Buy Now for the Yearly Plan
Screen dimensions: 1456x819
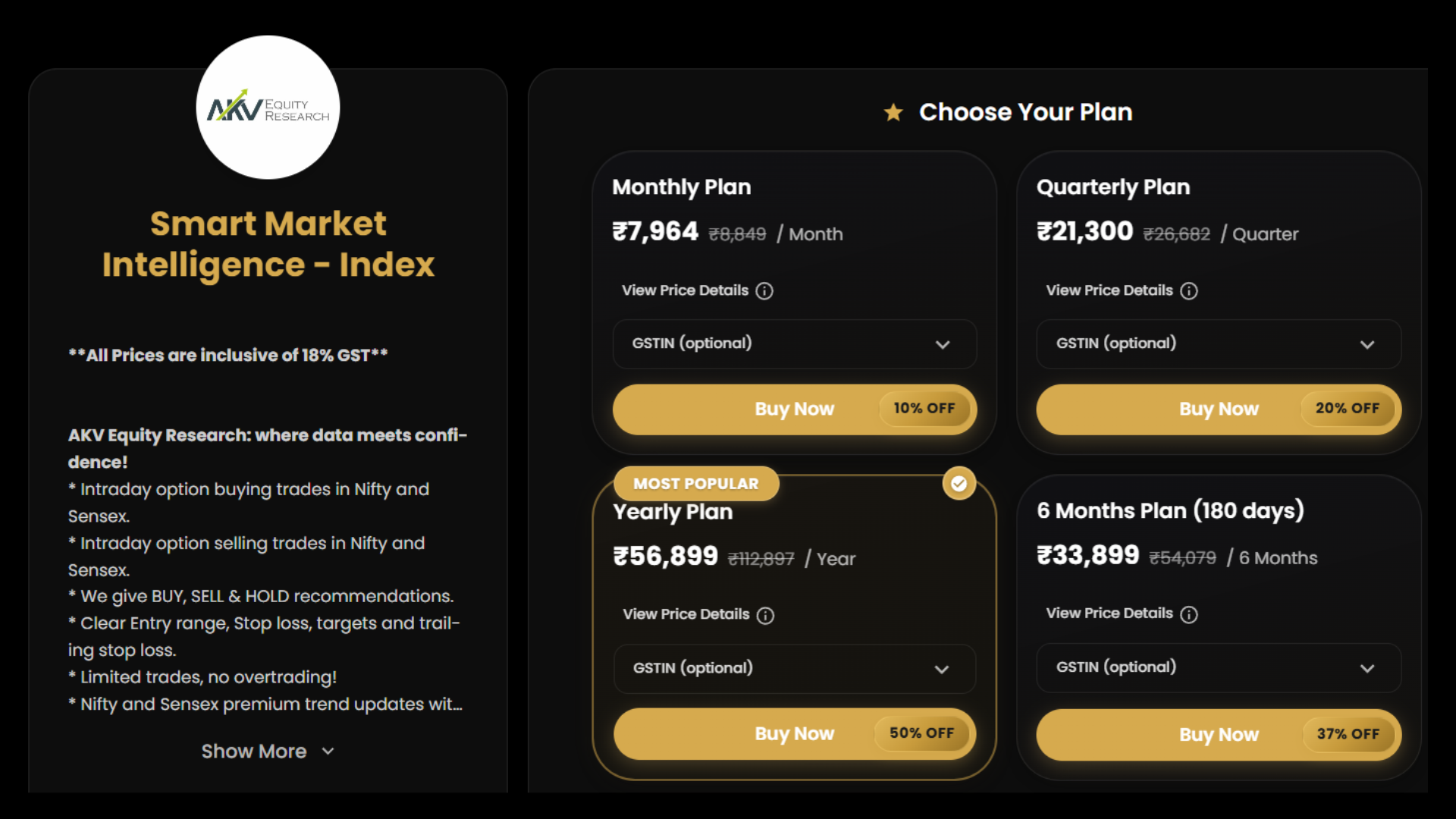coord(794,734)
